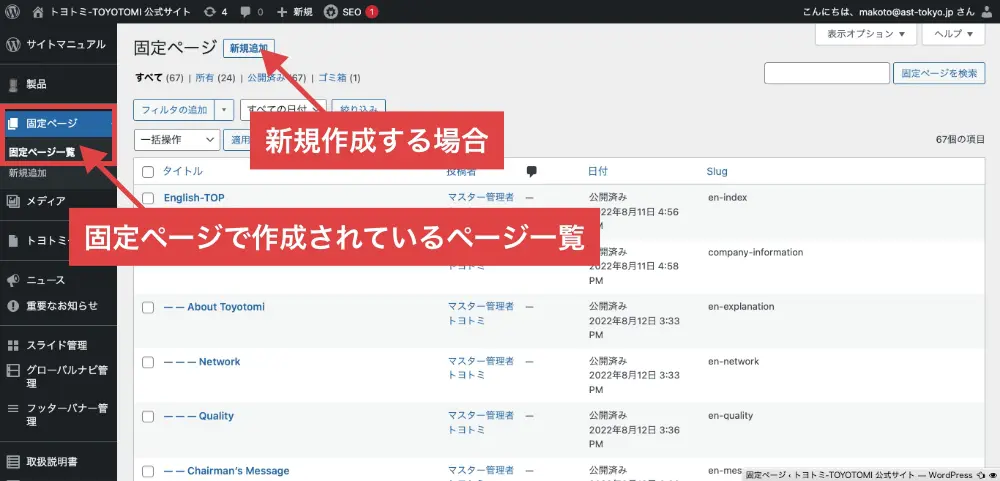Open the Quality page link
1000x481 pixels.
pos(199,416)
